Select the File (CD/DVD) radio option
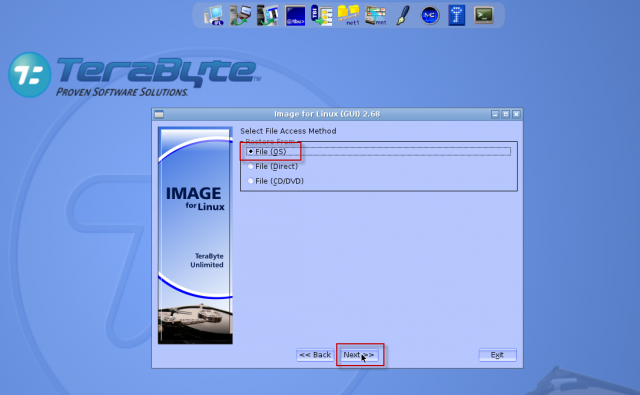The height and width of the screenshot is (395, 640). [x=276, y=181]
